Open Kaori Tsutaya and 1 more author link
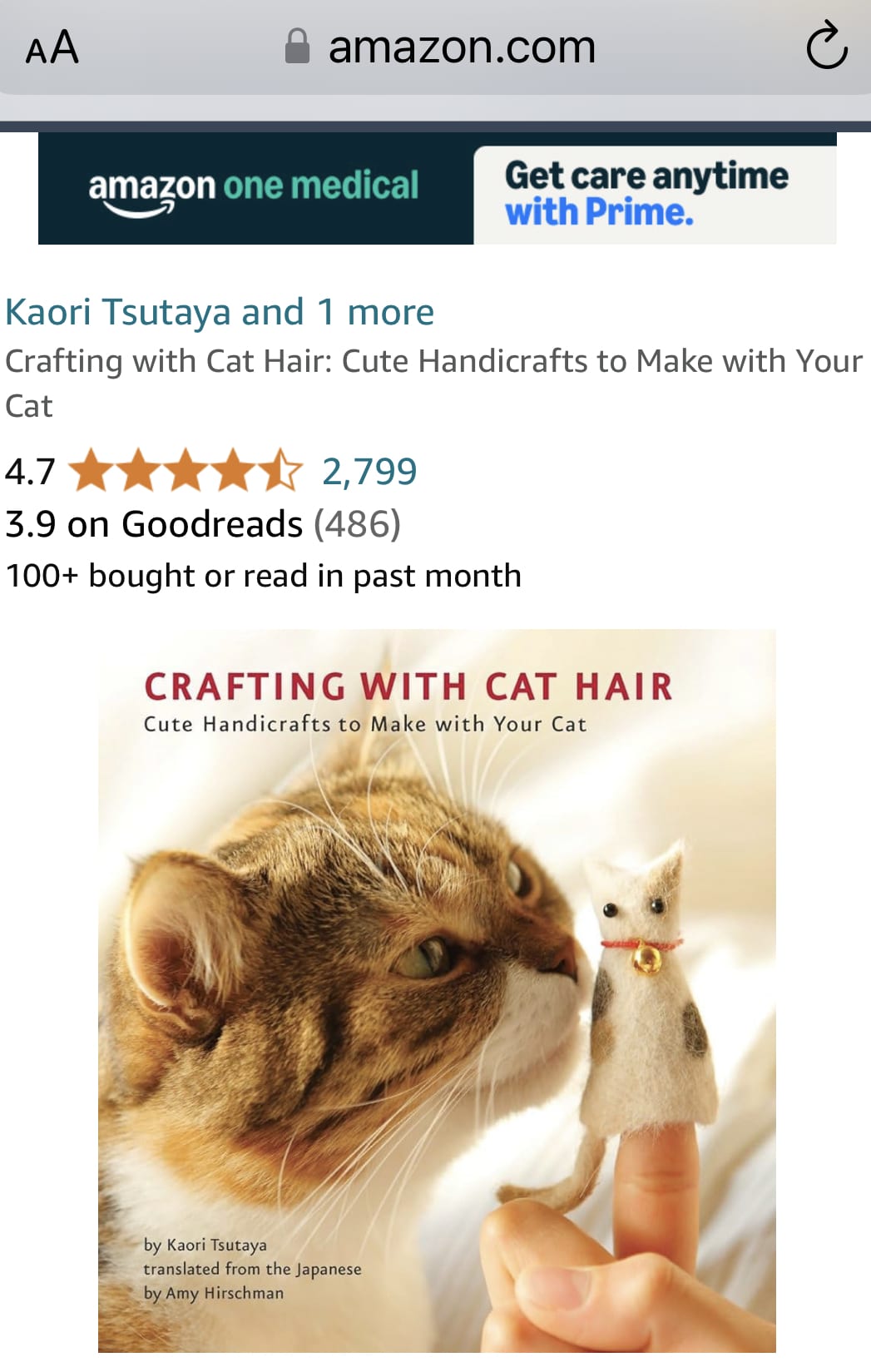This screenshot has height=1372, width=871. pos(220,312)
